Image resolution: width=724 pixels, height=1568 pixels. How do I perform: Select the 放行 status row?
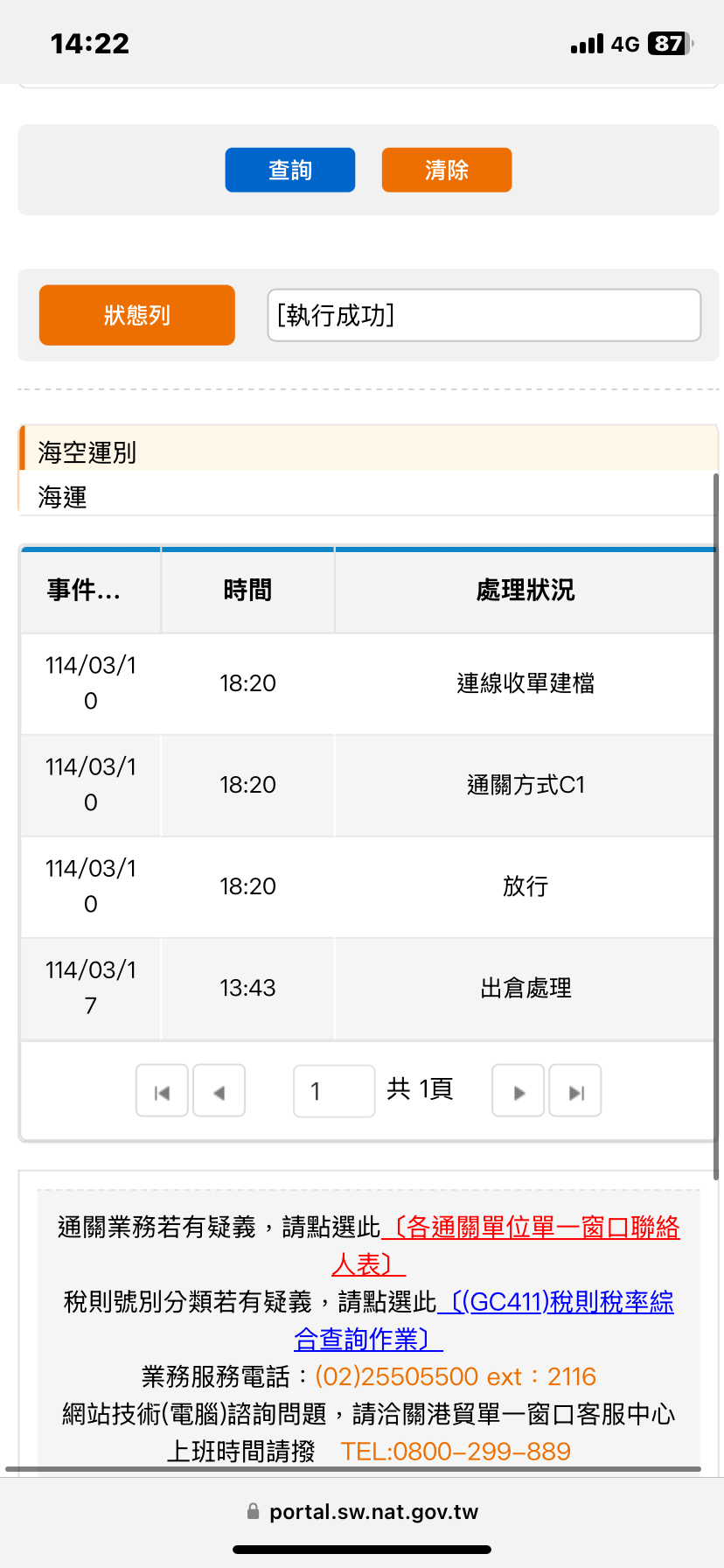click(x=525, y=886)
